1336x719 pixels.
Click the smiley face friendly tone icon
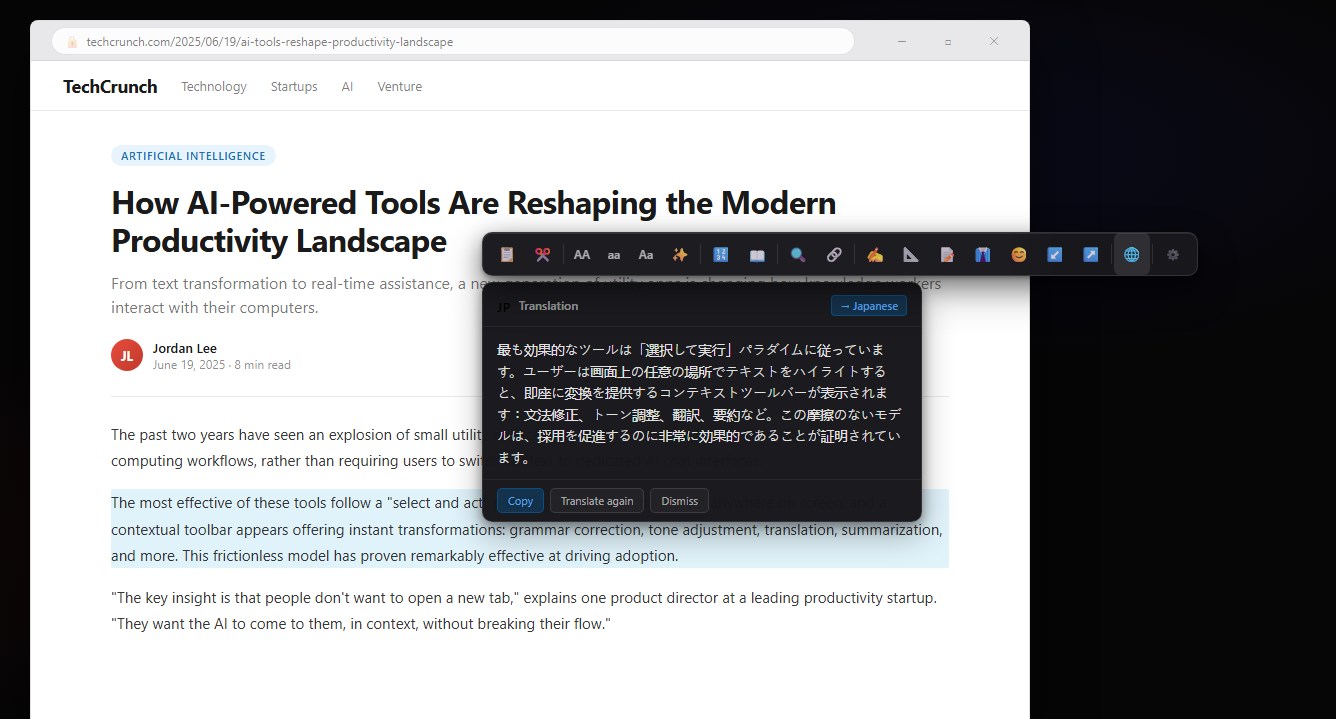click(x=1019, y=255)
